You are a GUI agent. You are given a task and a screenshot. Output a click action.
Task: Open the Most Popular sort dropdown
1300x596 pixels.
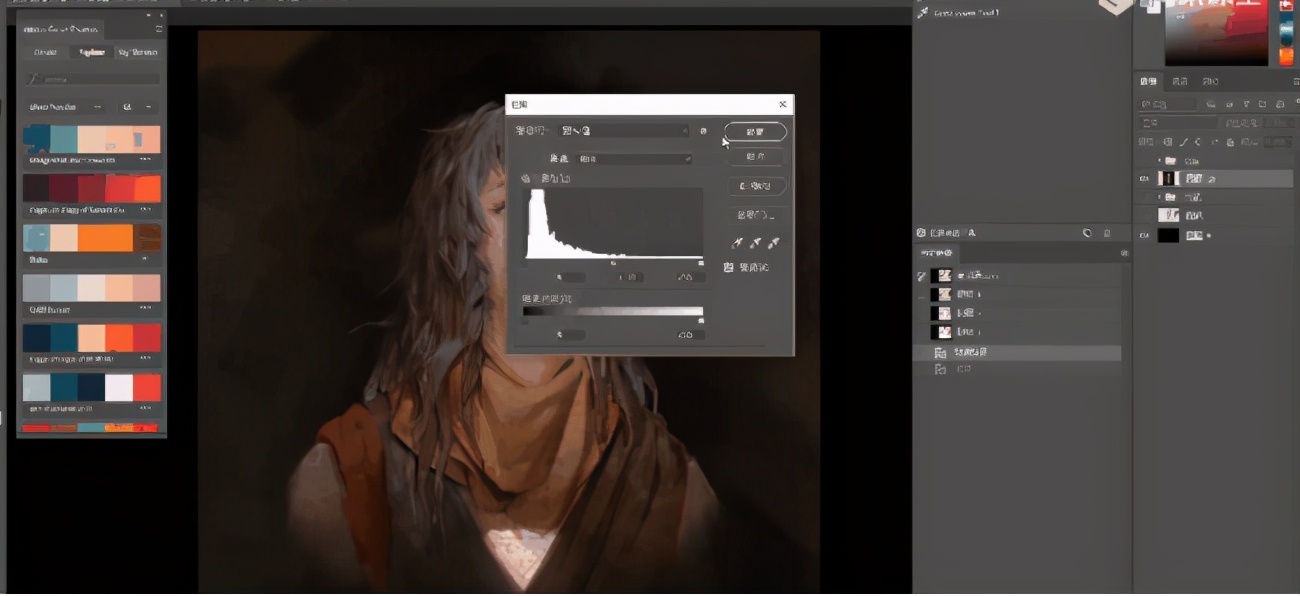pos(66,106)
